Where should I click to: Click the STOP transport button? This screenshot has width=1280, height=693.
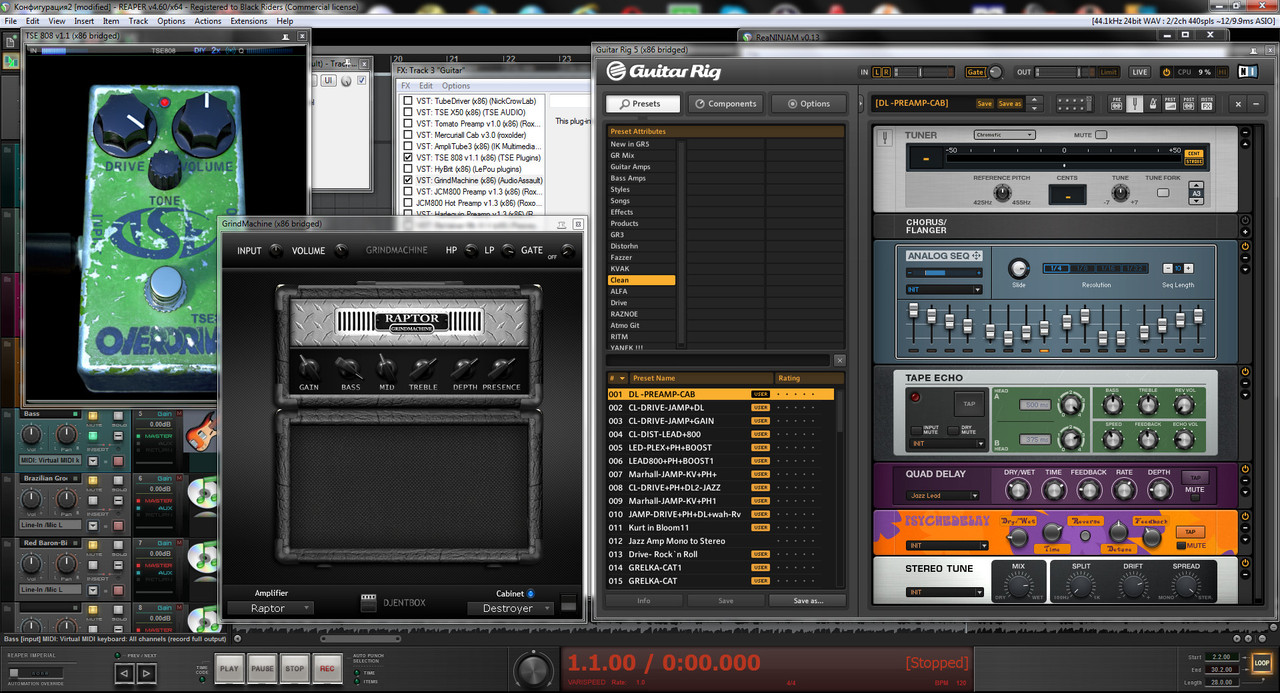[294, 669]
